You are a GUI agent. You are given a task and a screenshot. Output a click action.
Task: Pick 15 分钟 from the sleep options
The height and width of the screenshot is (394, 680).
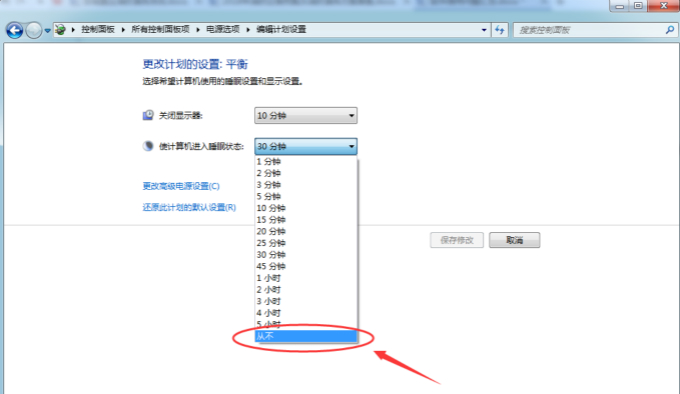click(306, 220)
